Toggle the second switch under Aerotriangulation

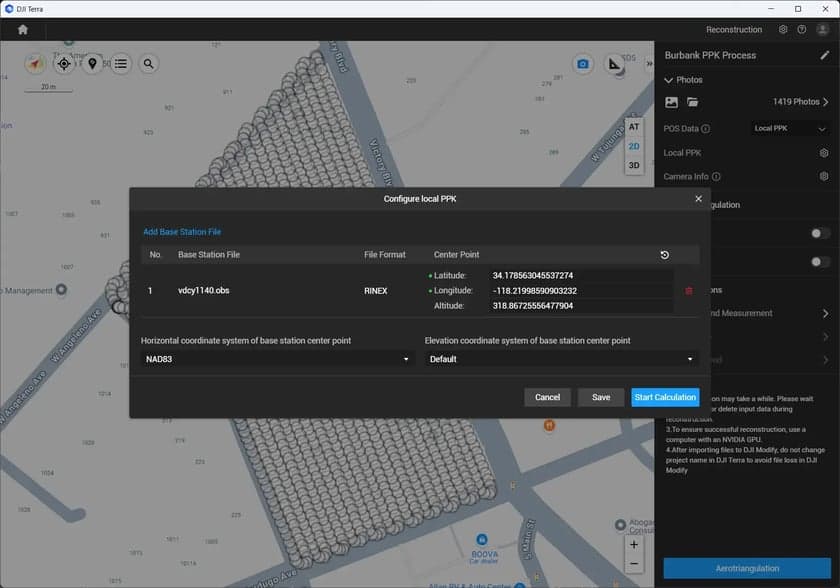click(x=820, y=262)
